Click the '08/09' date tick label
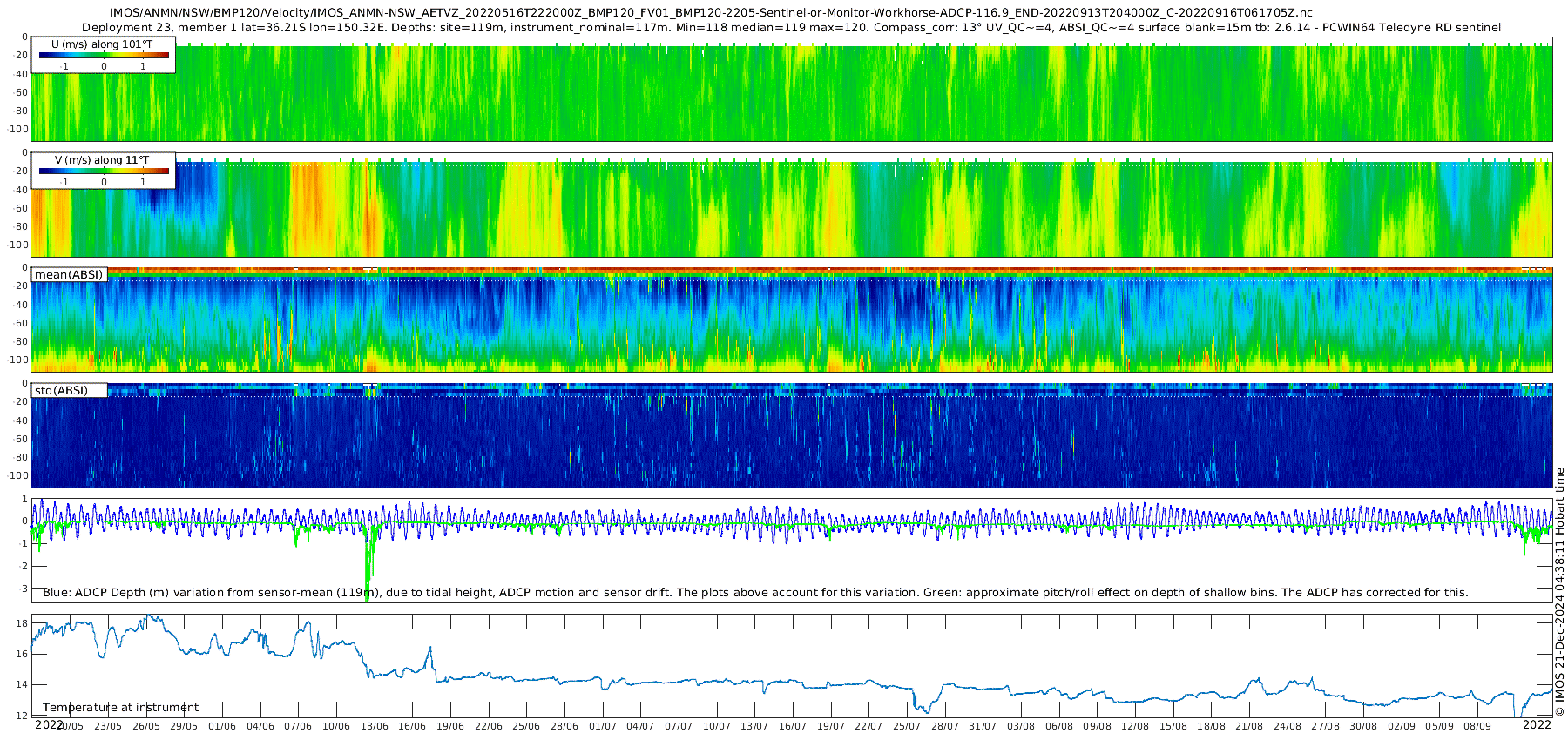Image resolution: width=1568 pixels, height=740 pixels. 1477,726
